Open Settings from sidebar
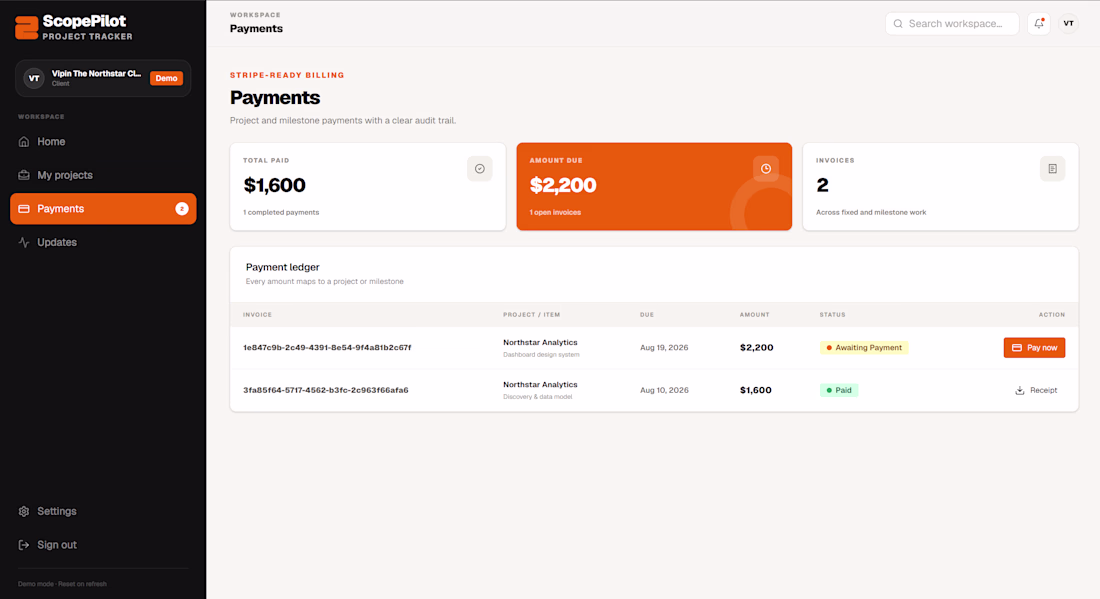Image resolution: width=1100 pixels, height=599 pixels. point(103,511)
